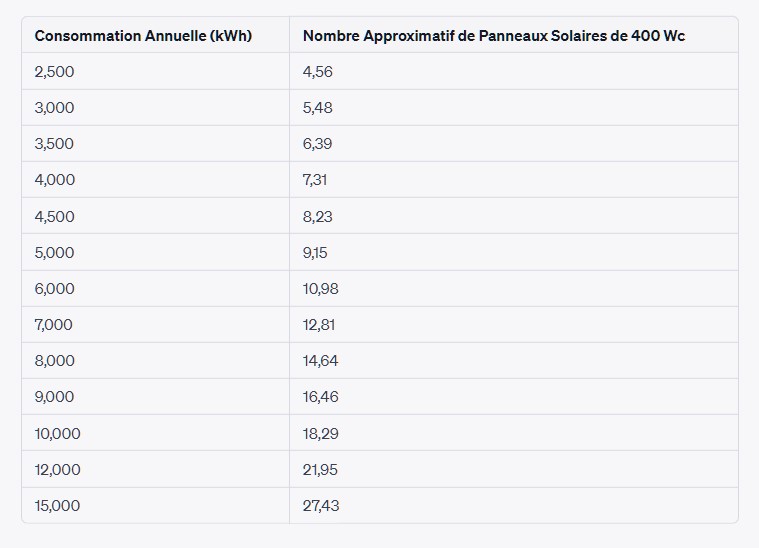The height and width of the screenshot is (548, 759).
Task: Click the 'Nombre Approximatif de Panneaux Solaires' header
Action: [493, 35]
